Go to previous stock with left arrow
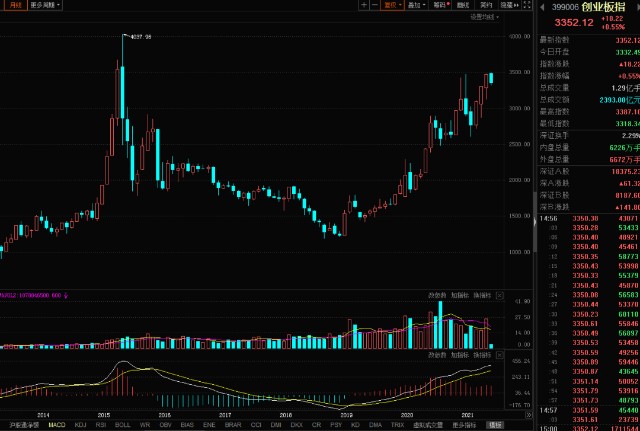Image resolution: width=640 pixels, height=431 pixels. click(542, 7)
